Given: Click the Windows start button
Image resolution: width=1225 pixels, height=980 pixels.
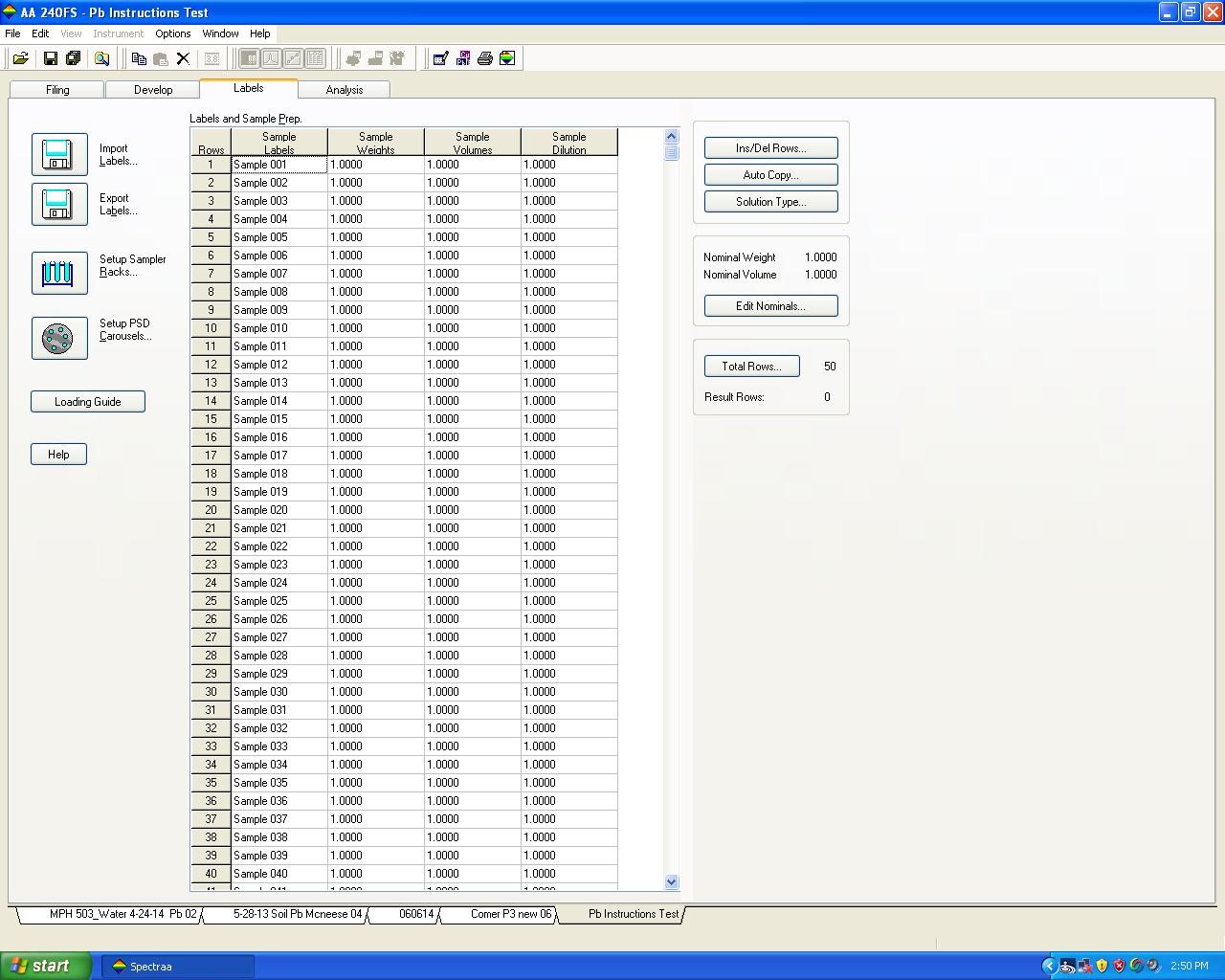Looking at the screenshot, I should click(x=46, y=966).
